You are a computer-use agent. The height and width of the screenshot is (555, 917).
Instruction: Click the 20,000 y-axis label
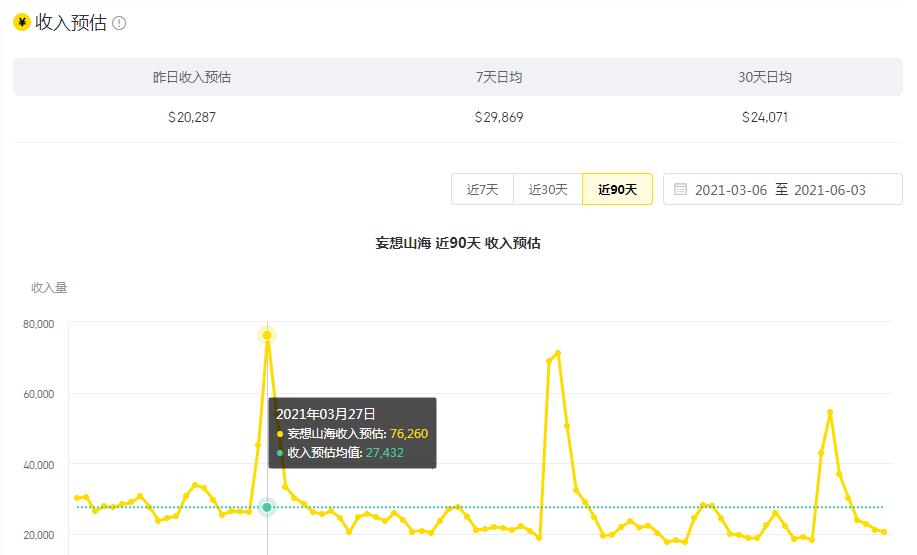coord(39,535)
